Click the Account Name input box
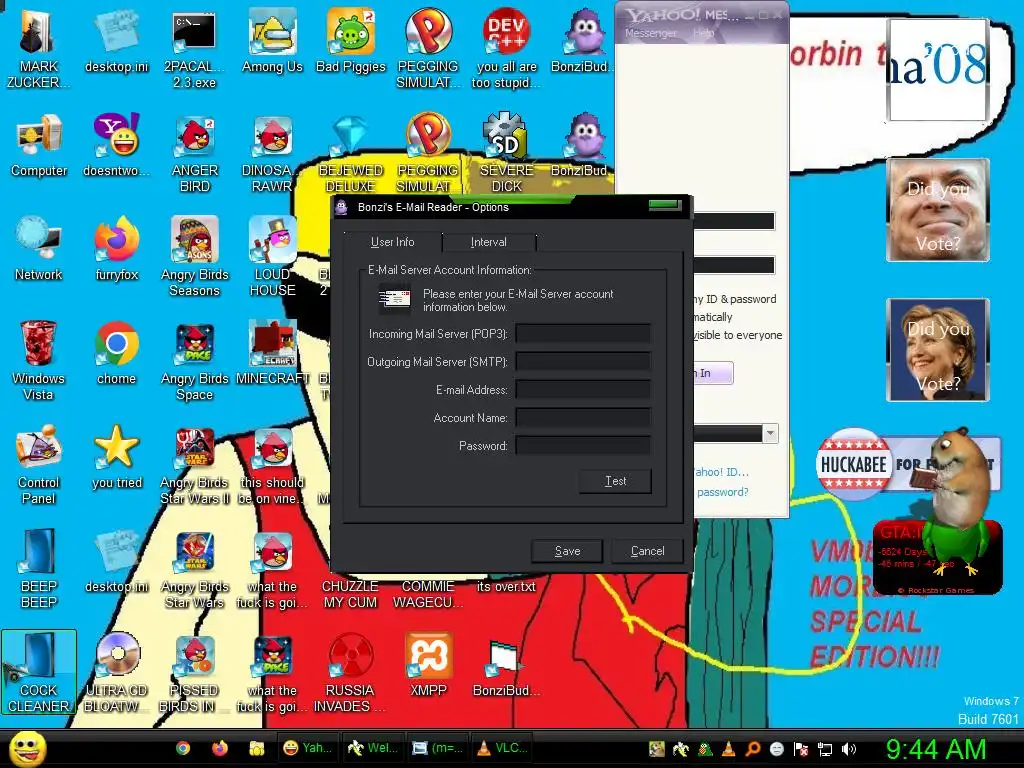1024x768 pixels. click(583, 418)
